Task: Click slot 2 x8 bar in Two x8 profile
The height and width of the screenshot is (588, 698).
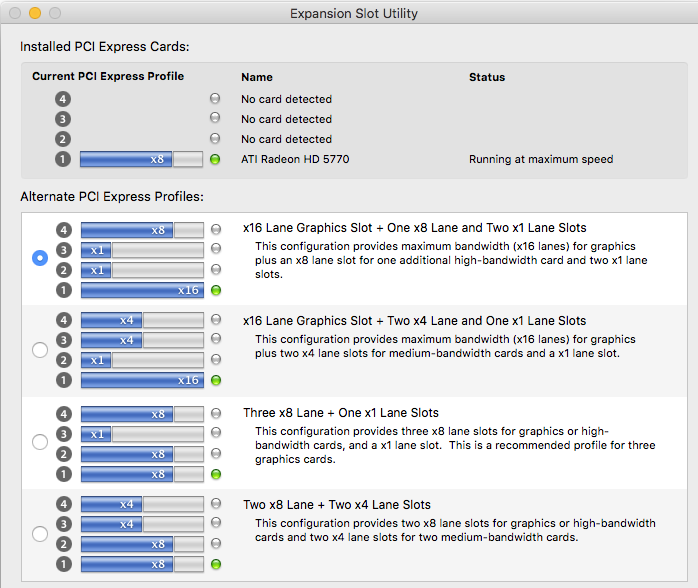Action: tap(127, 544)
